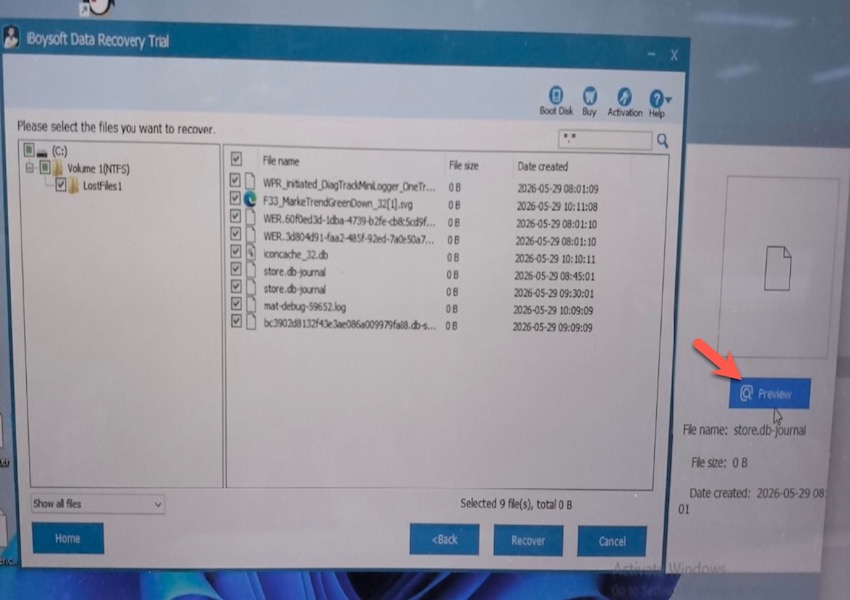Uncheck the F33_MarkeTrendGreenDown svg checkbox
Image resolution: width=850 pixels, height=600 pixels.
click(235, 198)
